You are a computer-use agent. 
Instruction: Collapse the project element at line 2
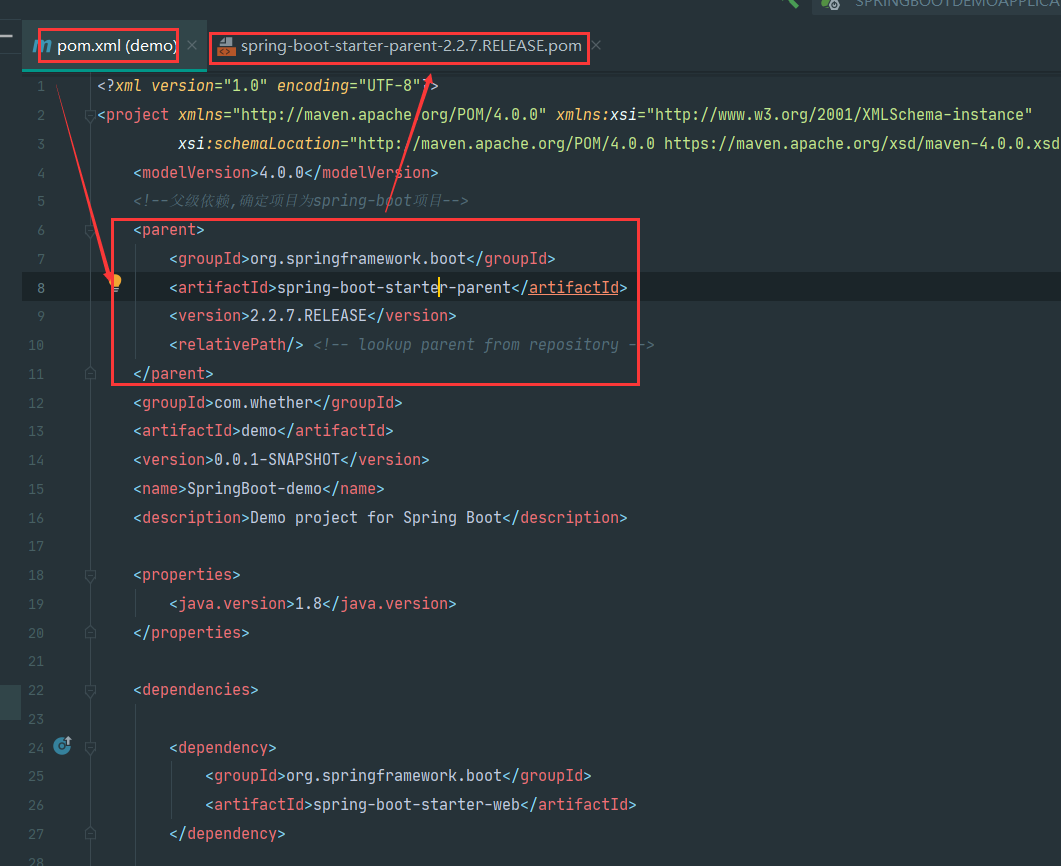(x=90, y=116)
